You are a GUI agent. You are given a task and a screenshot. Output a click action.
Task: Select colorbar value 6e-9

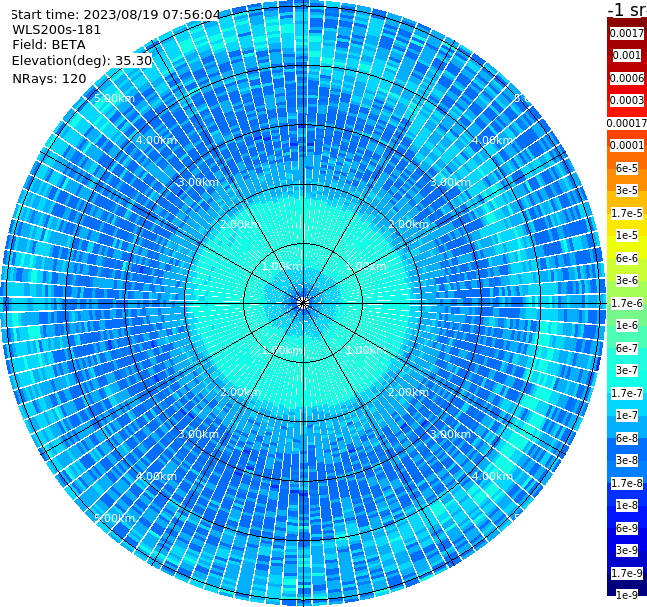627,528
